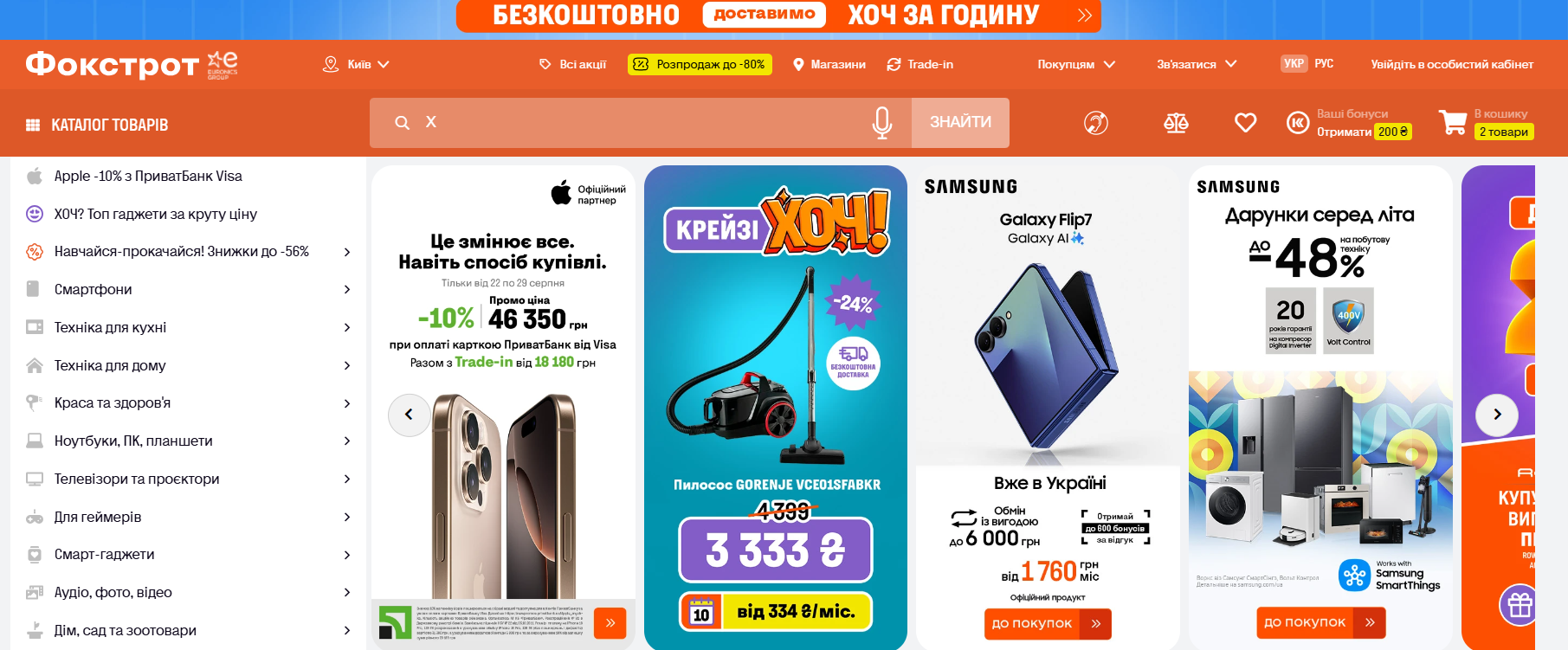
Task: Click the ЗНАЙТИ search button
Action: (x=960, y=122)
